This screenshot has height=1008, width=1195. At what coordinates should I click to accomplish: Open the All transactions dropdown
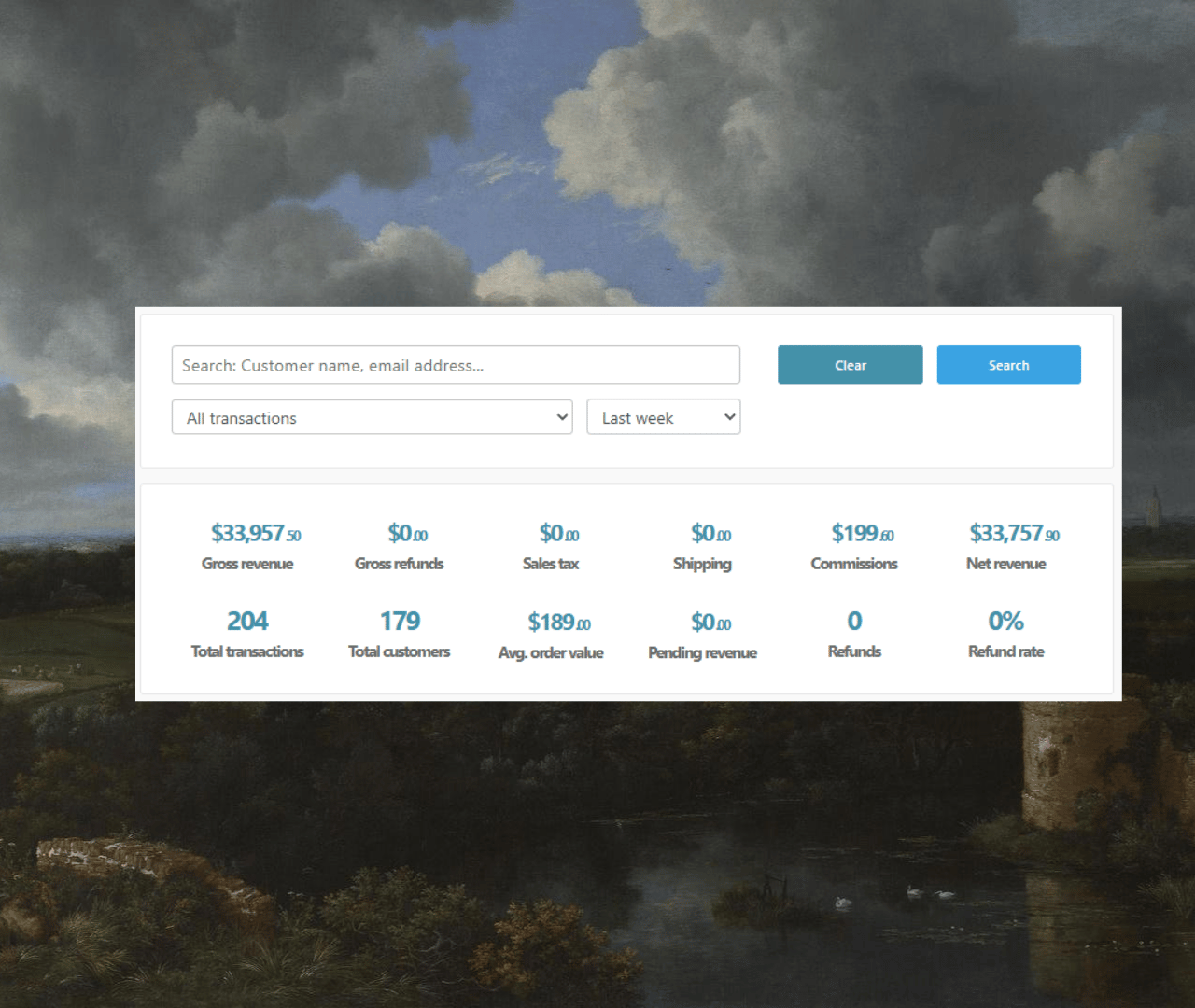pos(372,417)
